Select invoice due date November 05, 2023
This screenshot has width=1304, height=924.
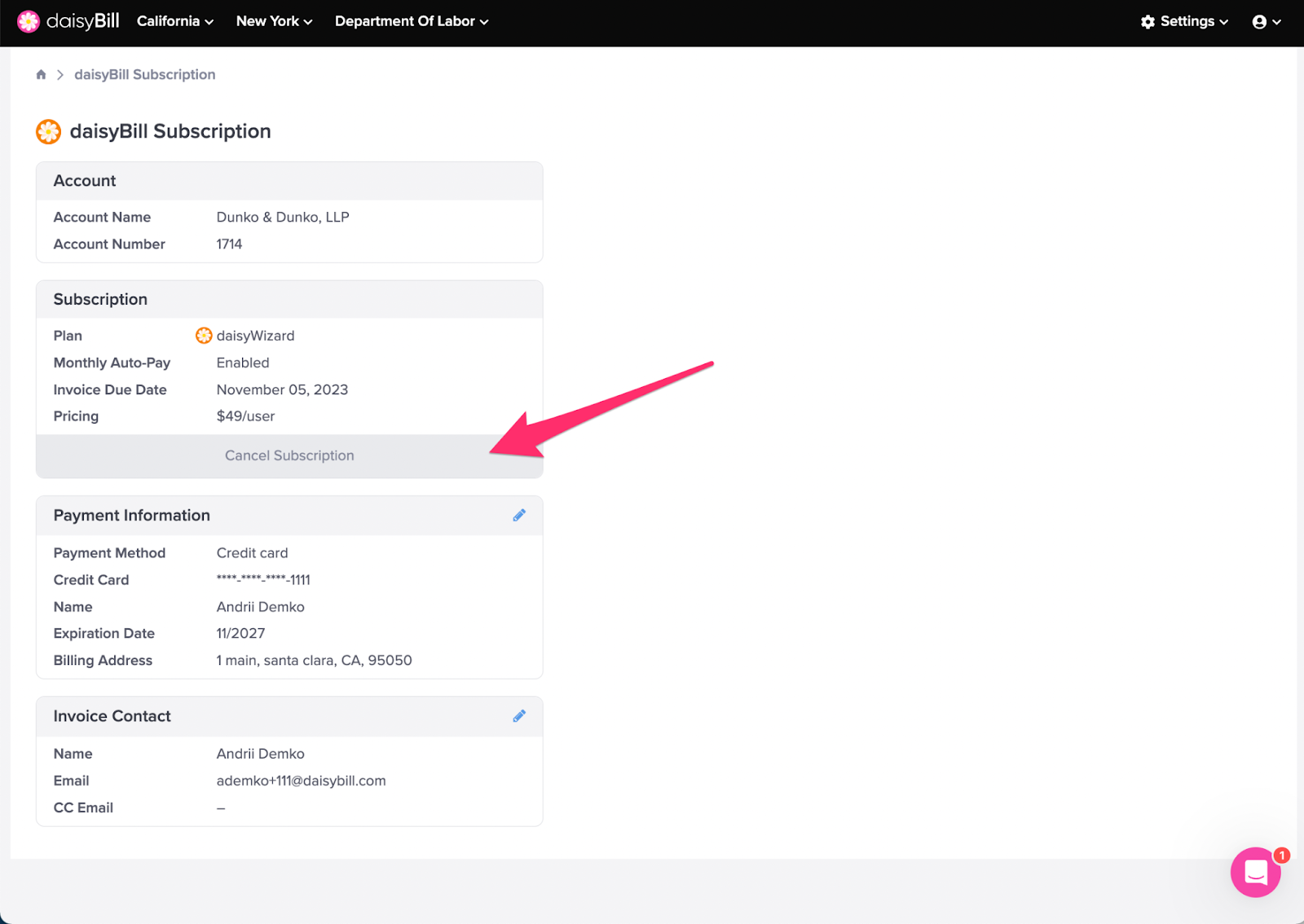[282, 389]
